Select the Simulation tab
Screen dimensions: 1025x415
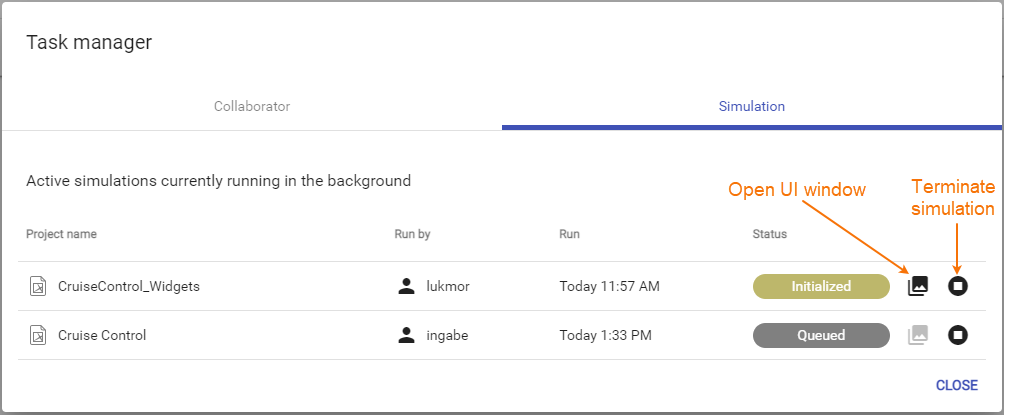click(752, 106)
